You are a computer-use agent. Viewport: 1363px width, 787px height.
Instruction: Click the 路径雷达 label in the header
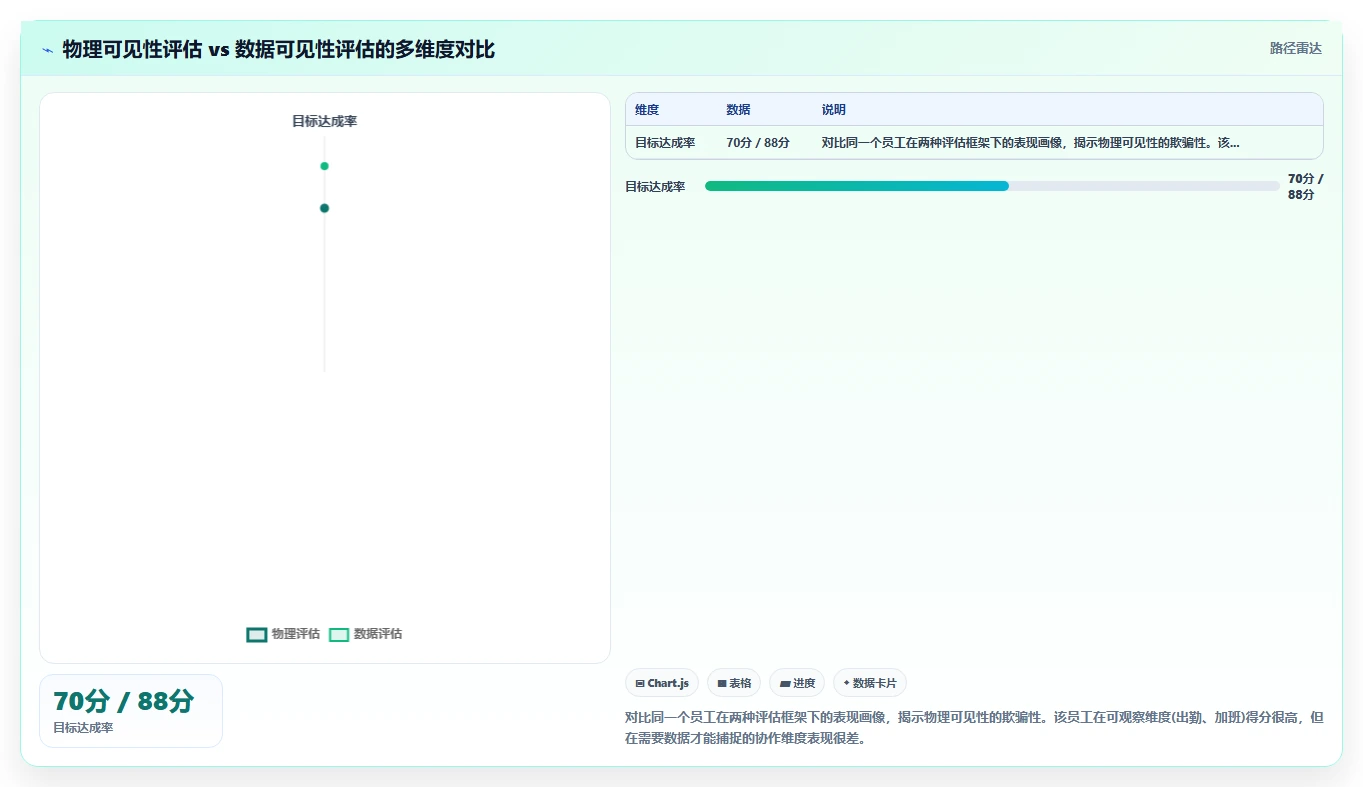pyautogui.click(x=1296, y=48)
